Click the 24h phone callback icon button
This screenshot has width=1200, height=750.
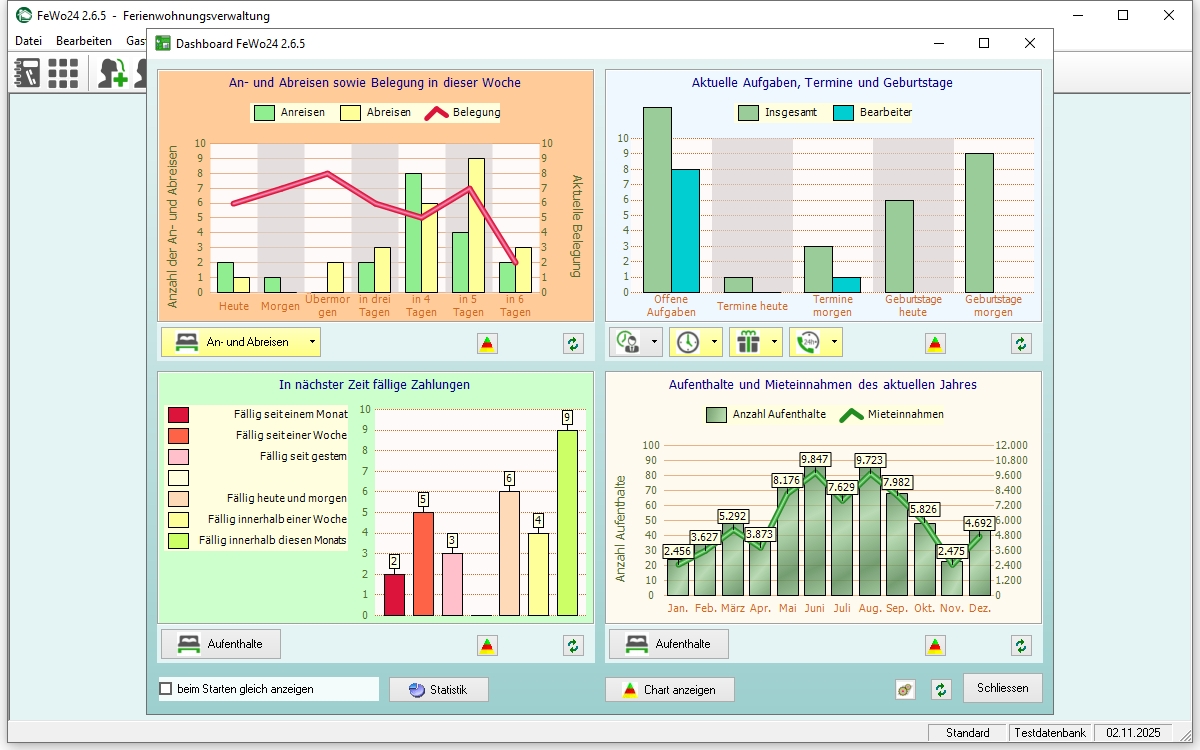[808, 342]
